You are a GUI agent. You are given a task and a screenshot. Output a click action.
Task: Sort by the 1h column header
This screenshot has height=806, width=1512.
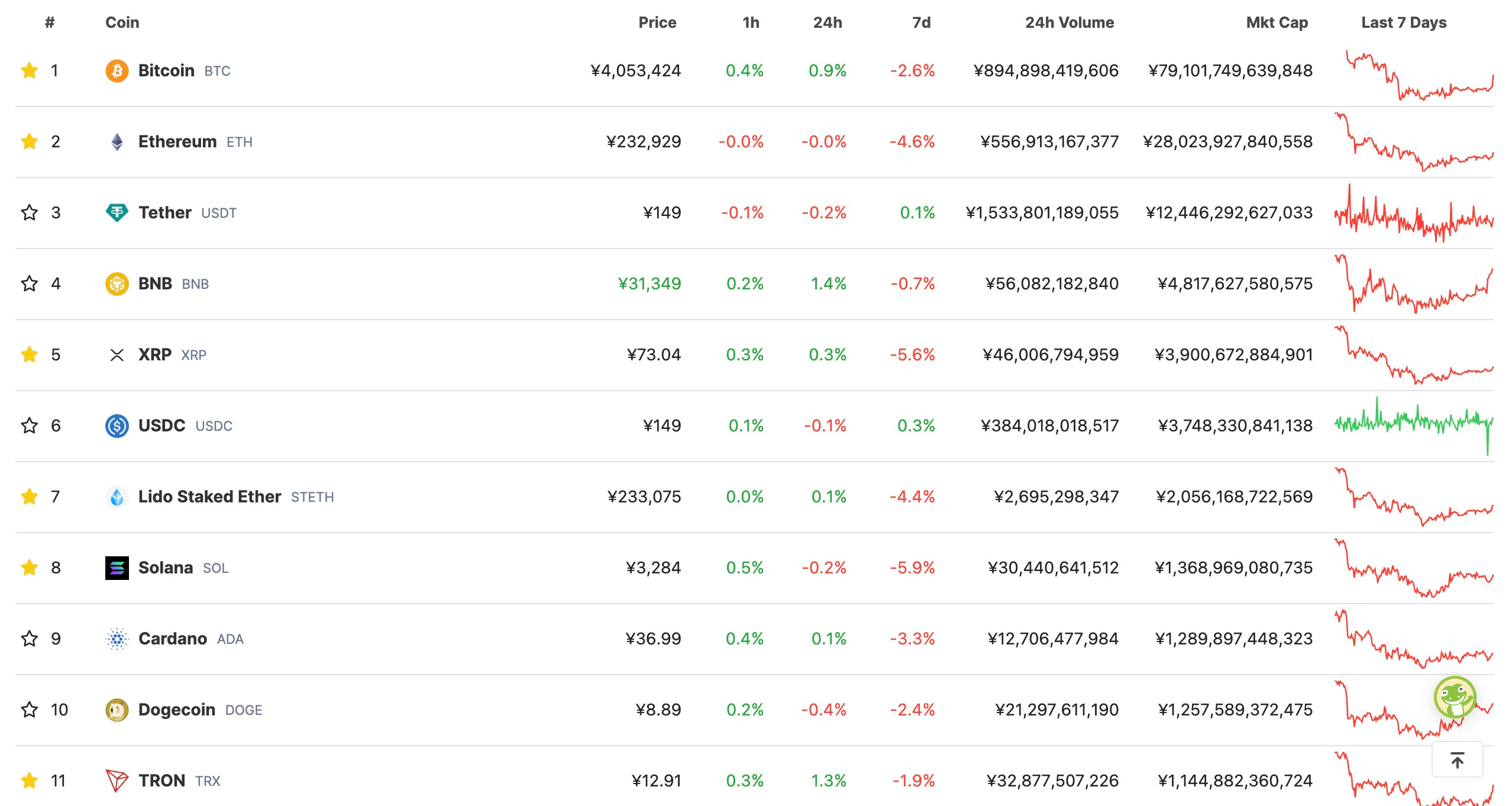coord(751,22)
